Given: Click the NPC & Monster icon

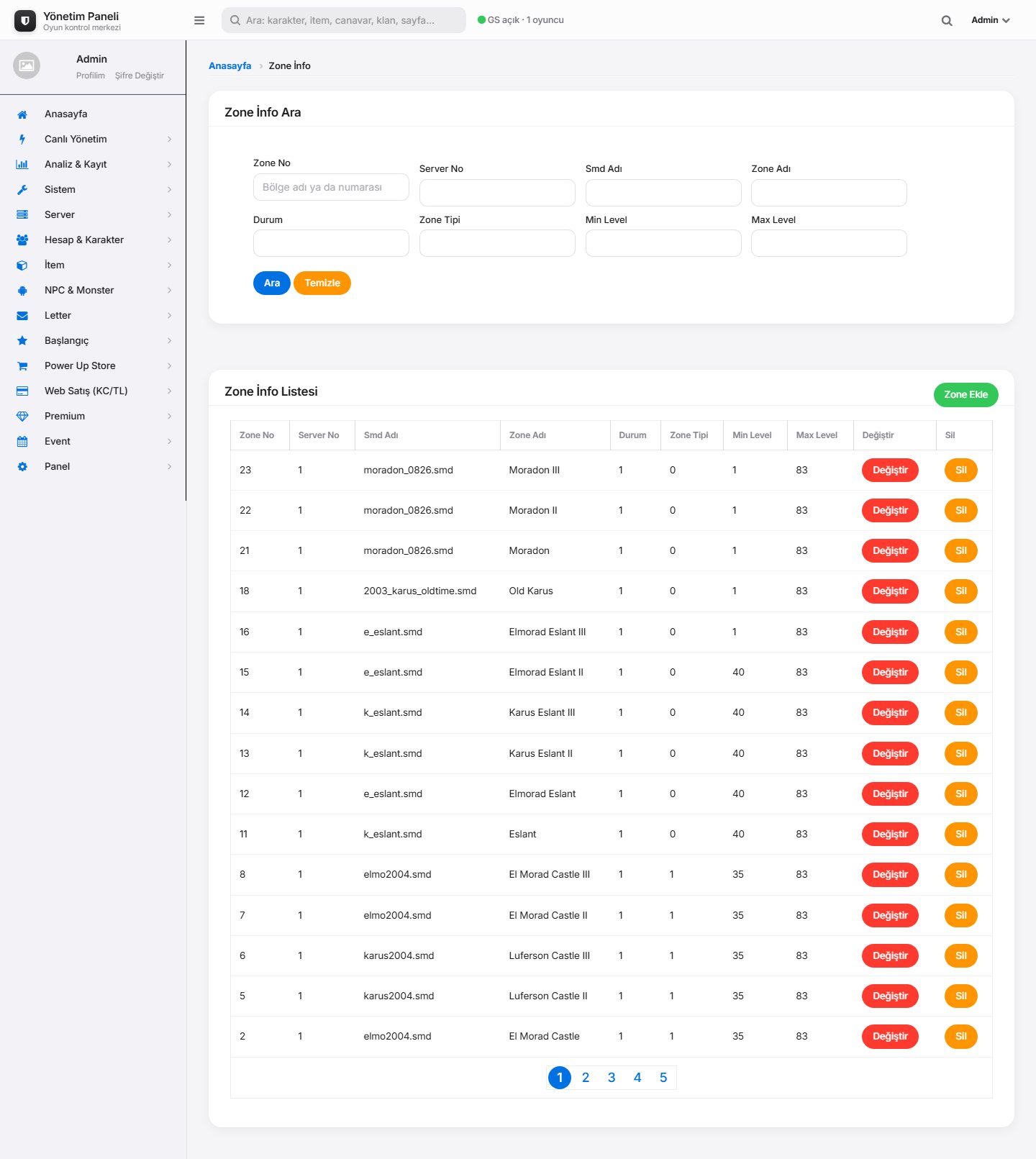Looking at the screenshot, I should [x=22, y=291].
